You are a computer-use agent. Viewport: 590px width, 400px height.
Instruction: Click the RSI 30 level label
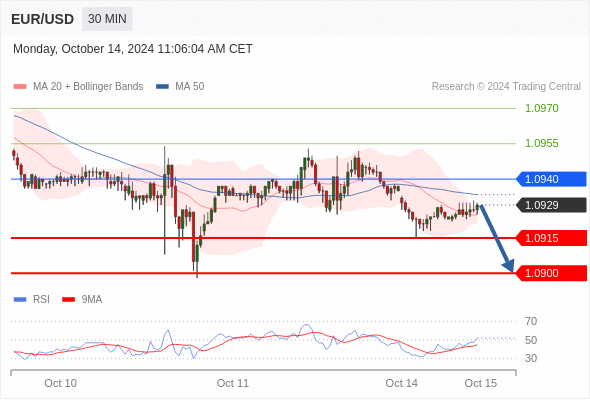pos(531,358)
